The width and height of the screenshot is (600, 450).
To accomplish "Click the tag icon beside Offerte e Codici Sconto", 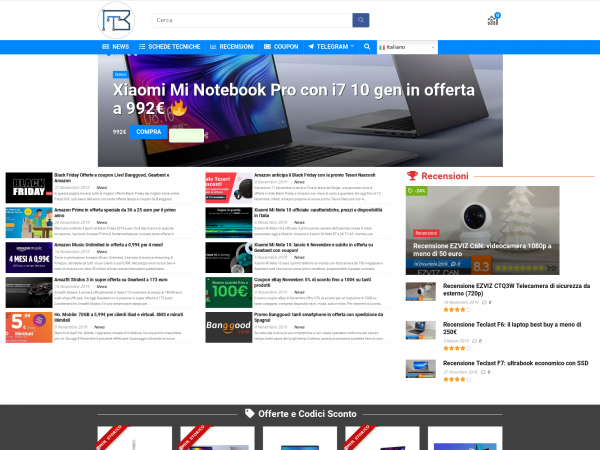I will click(249, 413).
